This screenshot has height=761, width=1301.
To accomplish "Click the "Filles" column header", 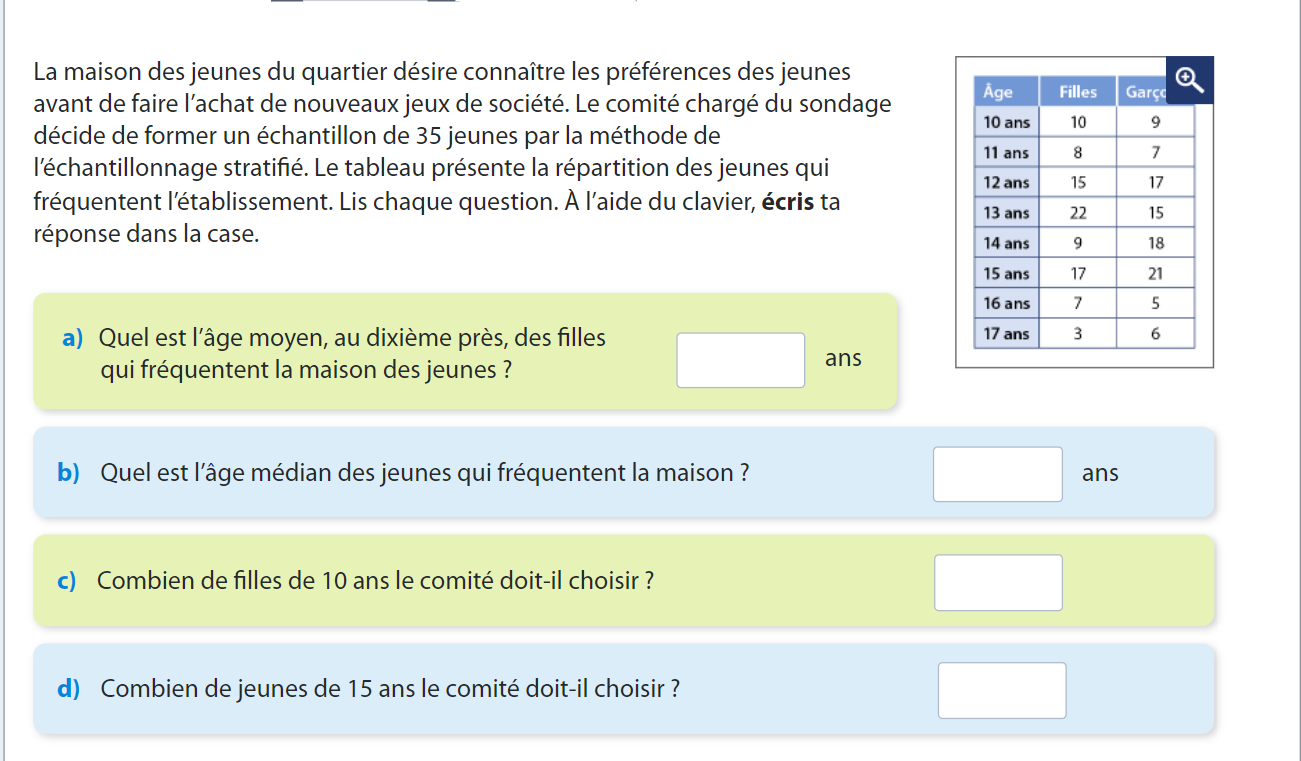I will pos(1078,92).
